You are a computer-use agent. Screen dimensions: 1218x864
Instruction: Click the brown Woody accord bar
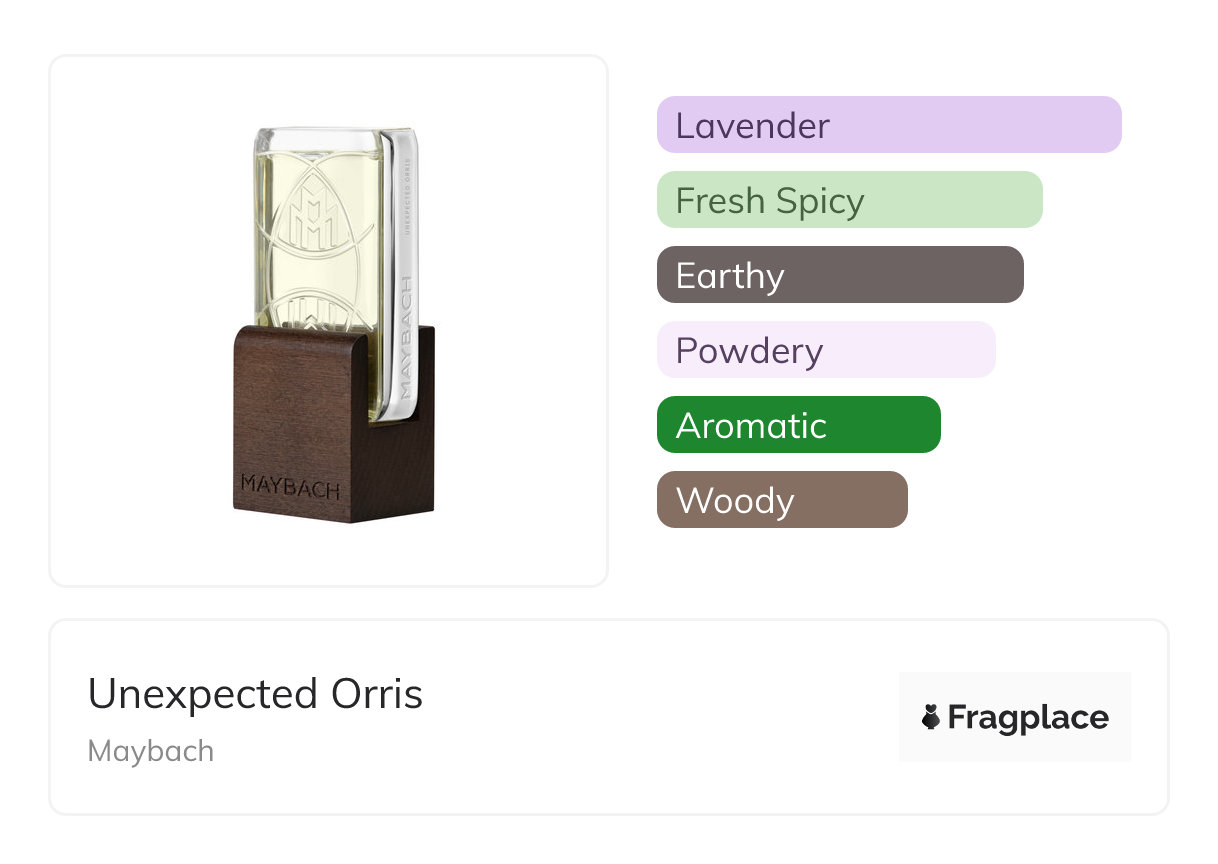[781, 500]
